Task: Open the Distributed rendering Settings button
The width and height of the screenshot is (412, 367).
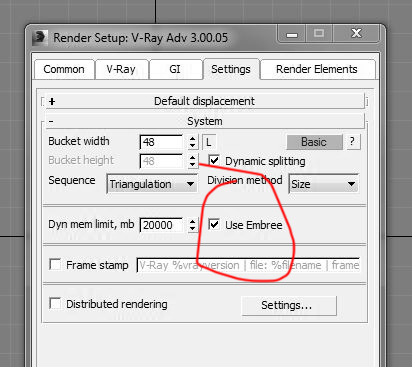Action: 289,305
